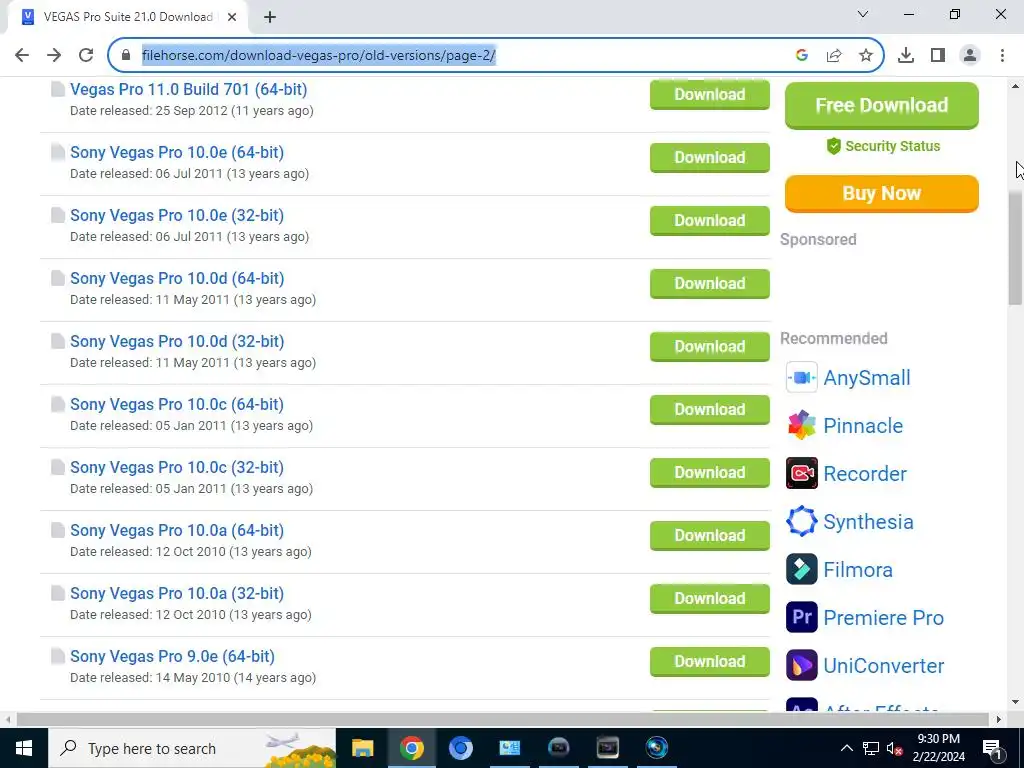Open Chrome three-dot menu
This screenshot has width=1024, height=768.
1002,56
